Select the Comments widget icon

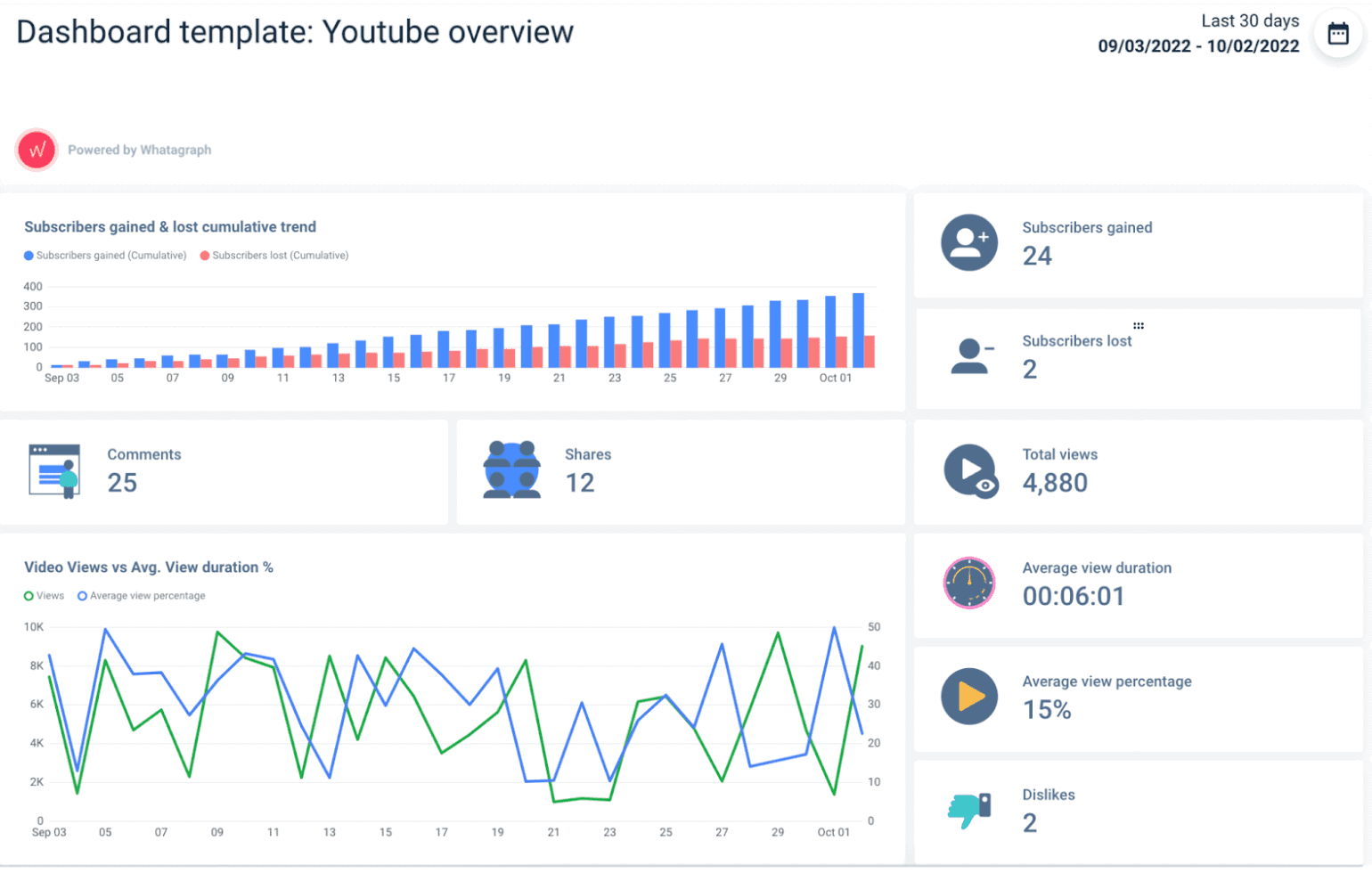point(53,469)
